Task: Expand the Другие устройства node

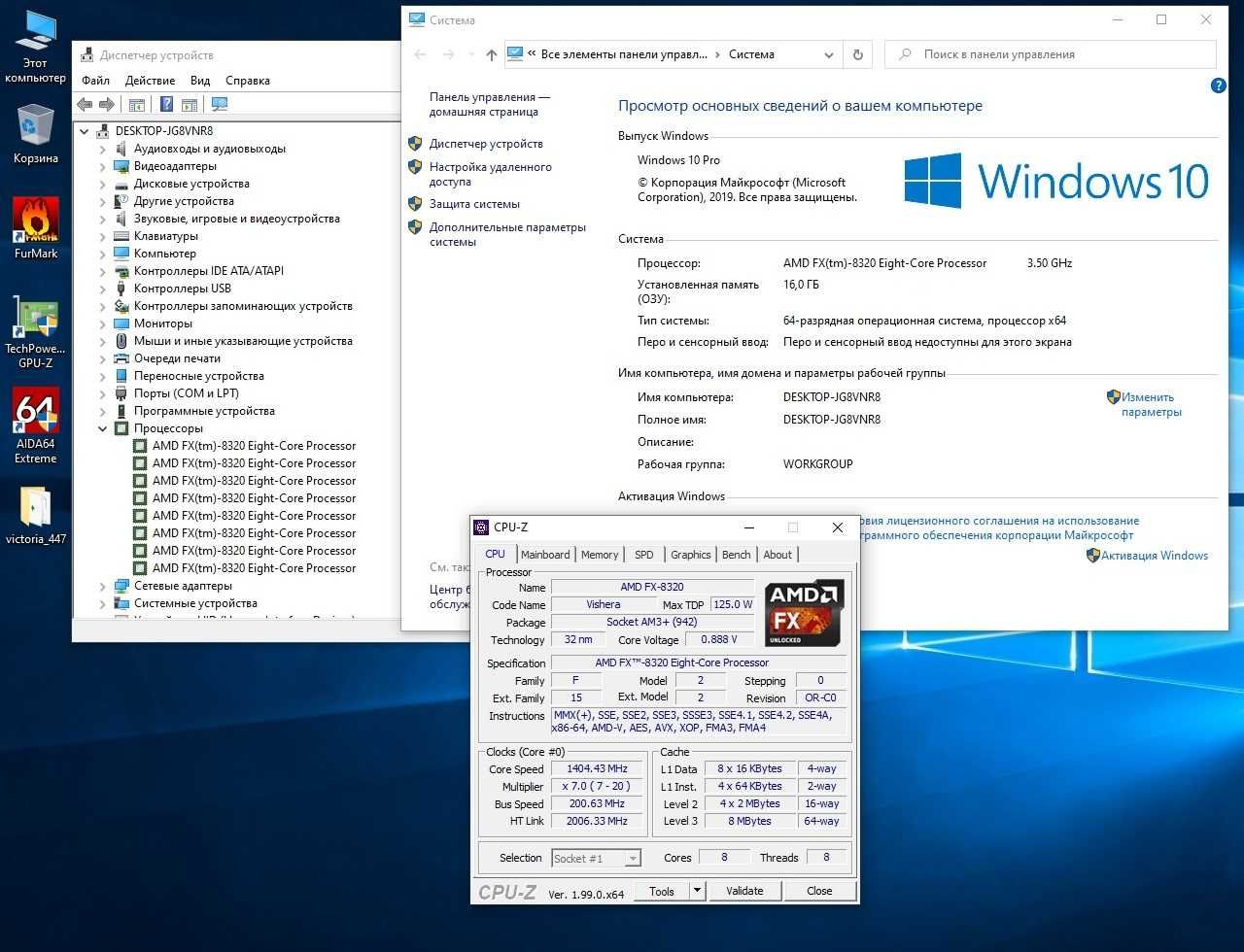Action: [103, 201]
